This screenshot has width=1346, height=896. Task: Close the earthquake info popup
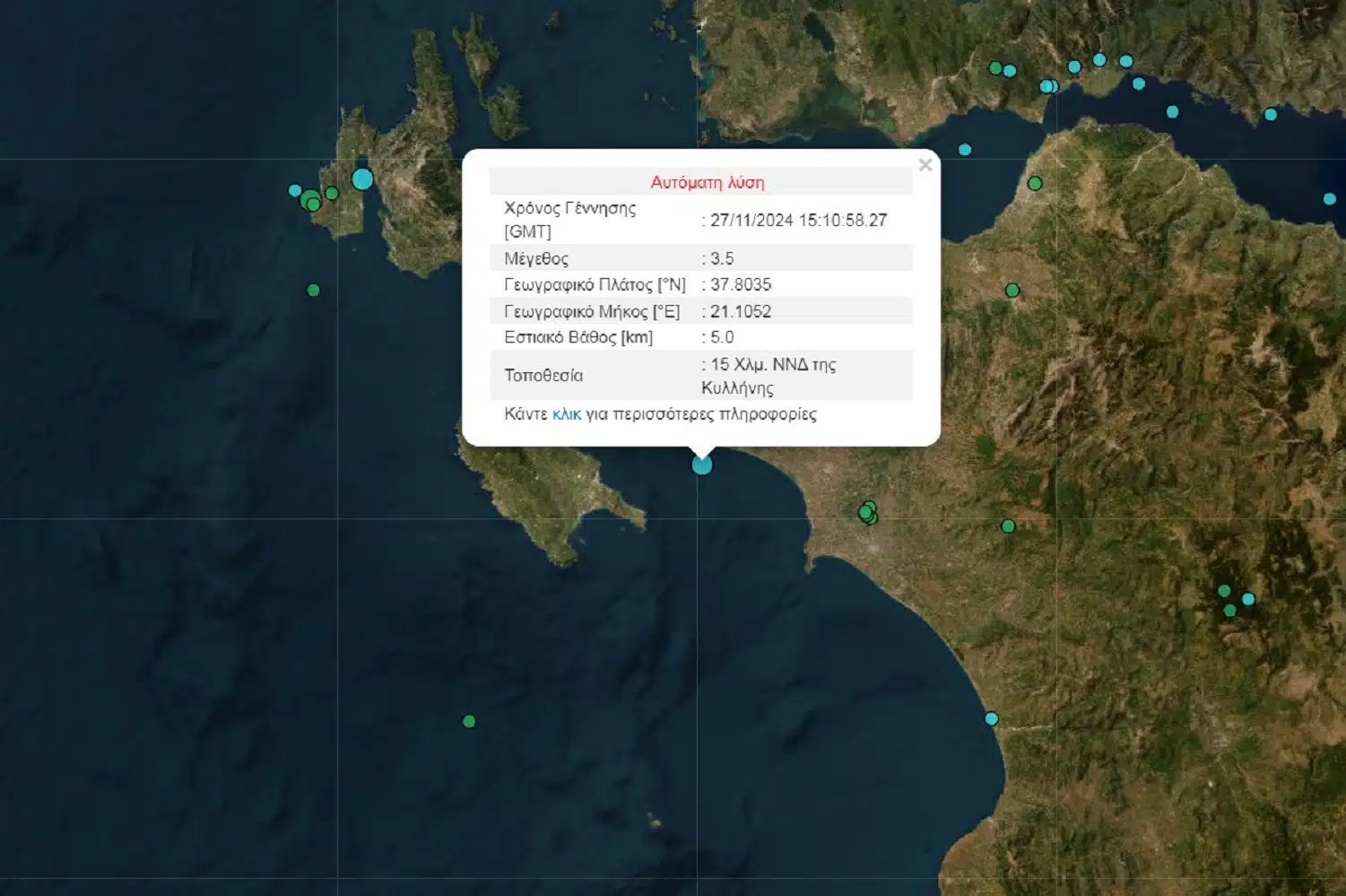(x=925, y=165)
